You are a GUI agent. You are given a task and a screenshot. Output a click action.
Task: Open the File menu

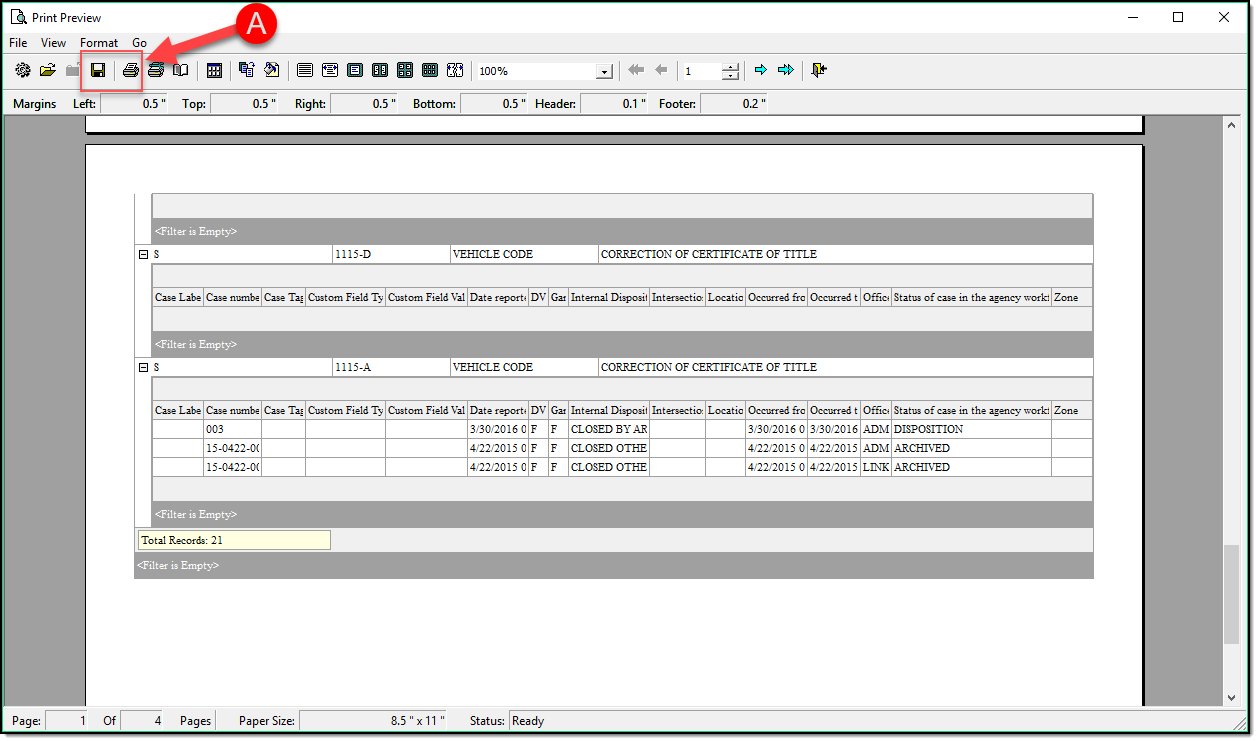[x=18, y=43]
